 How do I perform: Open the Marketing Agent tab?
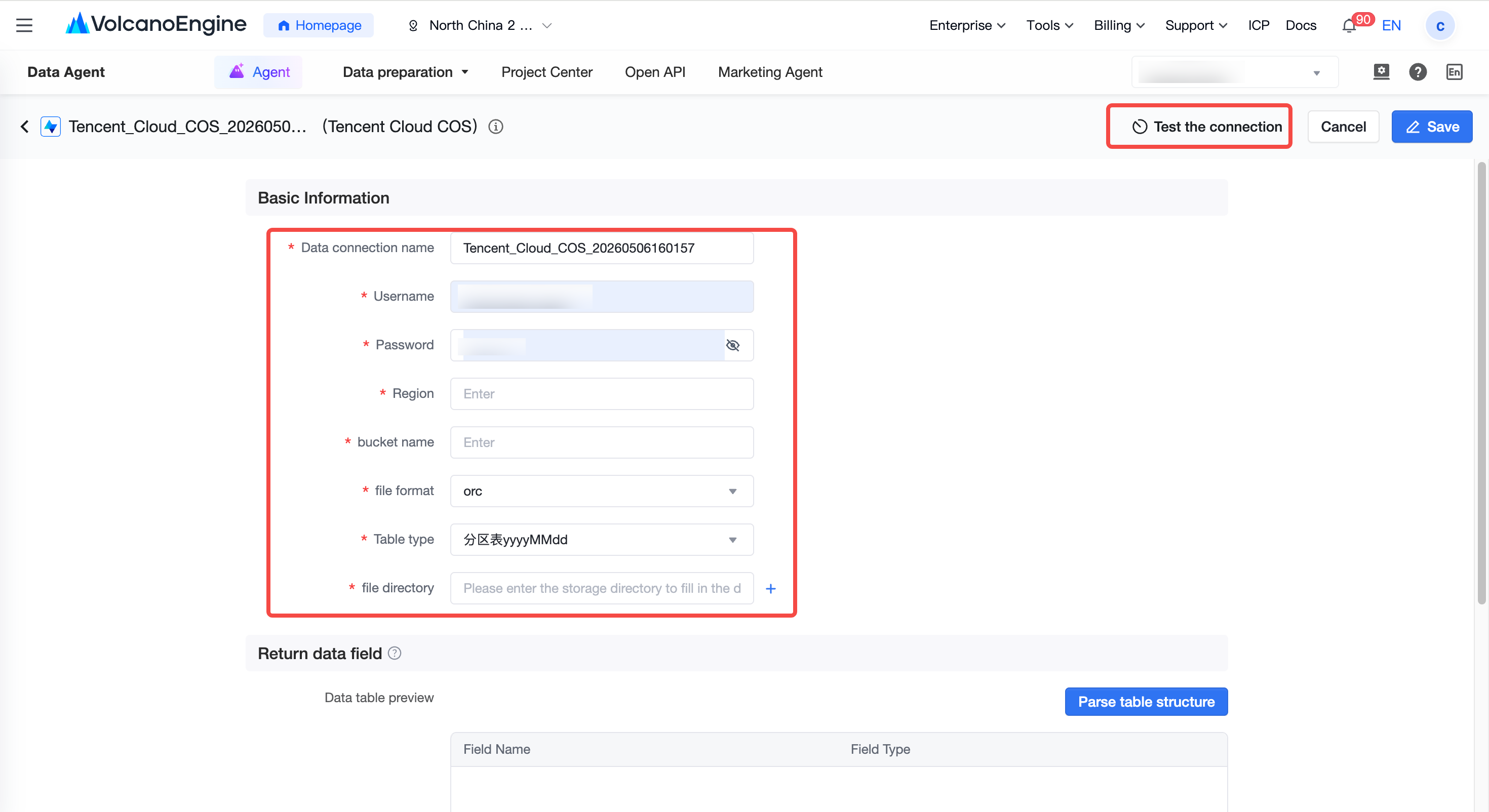point(769,72)
